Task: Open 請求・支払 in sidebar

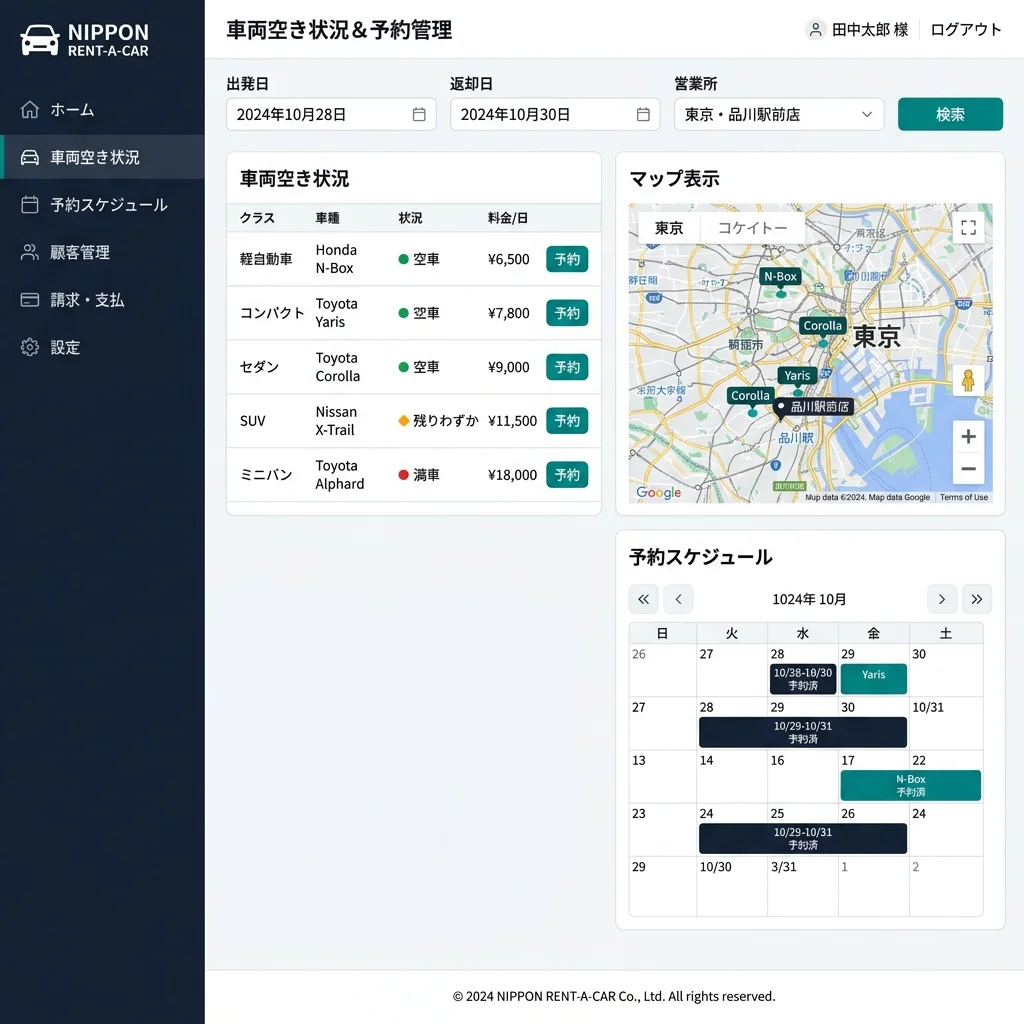Action: tap(102, 300)
